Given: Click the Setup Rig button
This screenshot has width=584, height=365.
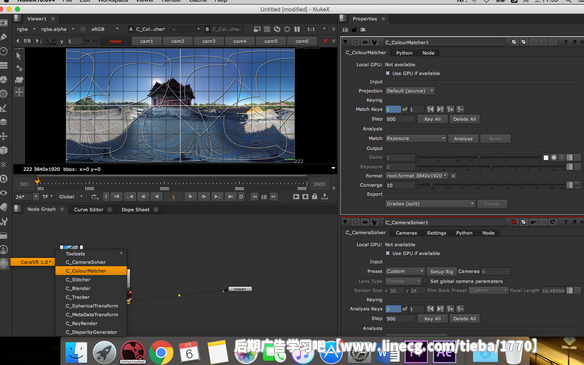Looking at the screenshot, I should (441, 272).
